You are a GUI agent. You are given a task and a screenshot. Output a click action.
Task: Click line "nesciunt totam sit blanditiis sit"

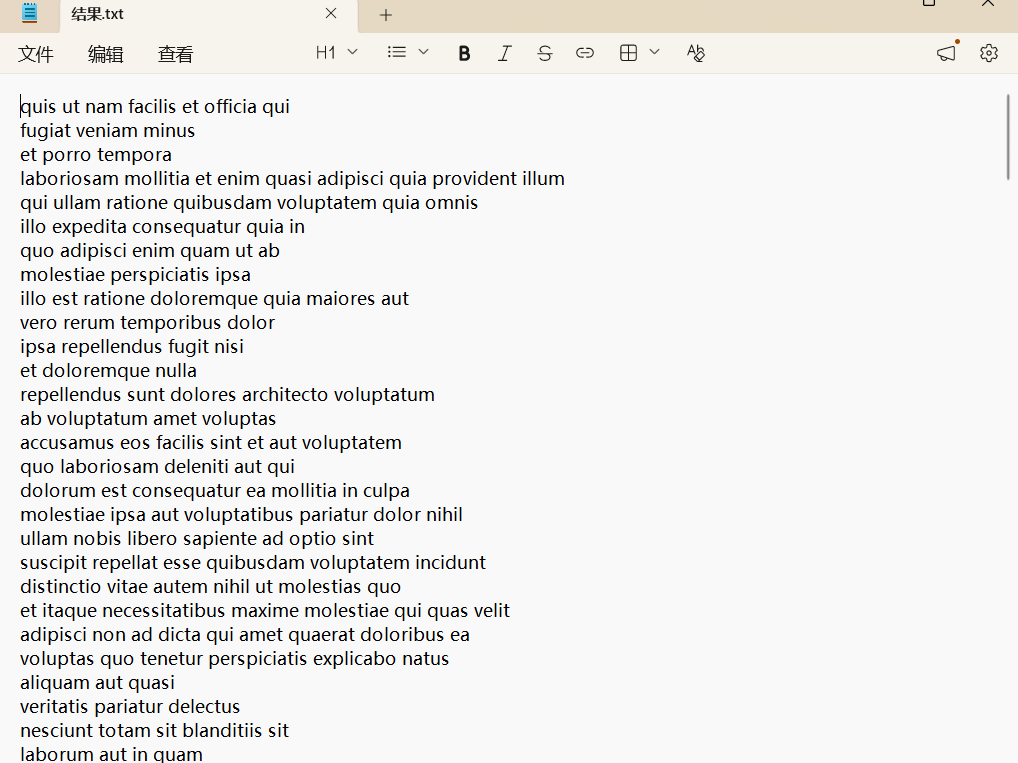(155, 731)
